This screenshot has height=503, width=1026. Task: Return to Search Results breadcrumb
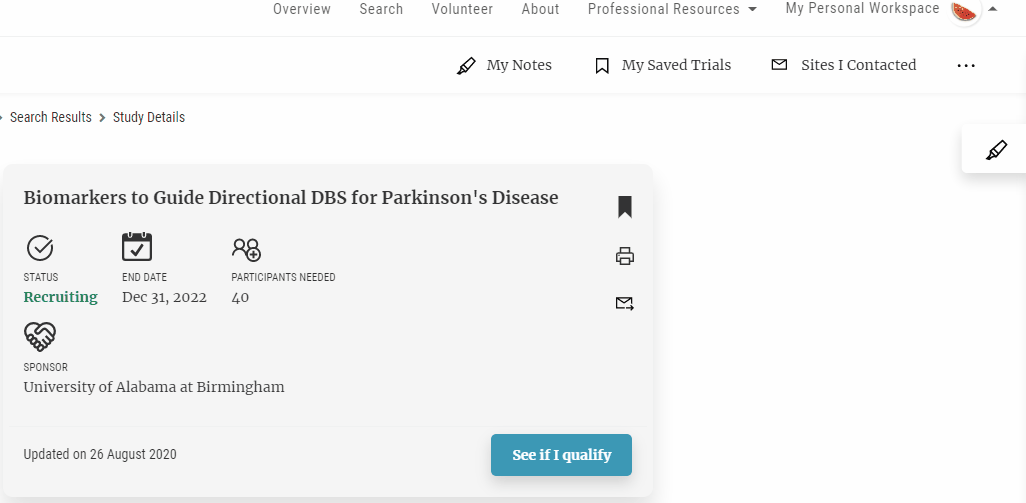[x=50, y=117]
